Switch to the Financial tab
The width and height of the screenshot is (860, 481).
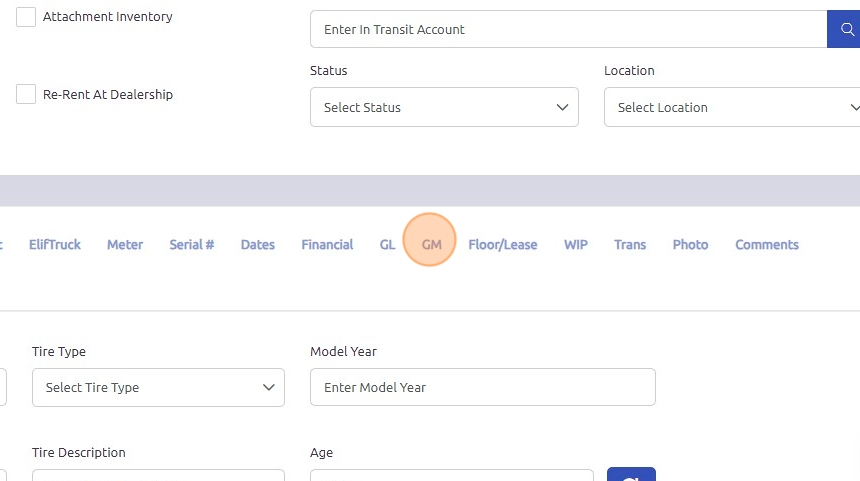[327, 244]
